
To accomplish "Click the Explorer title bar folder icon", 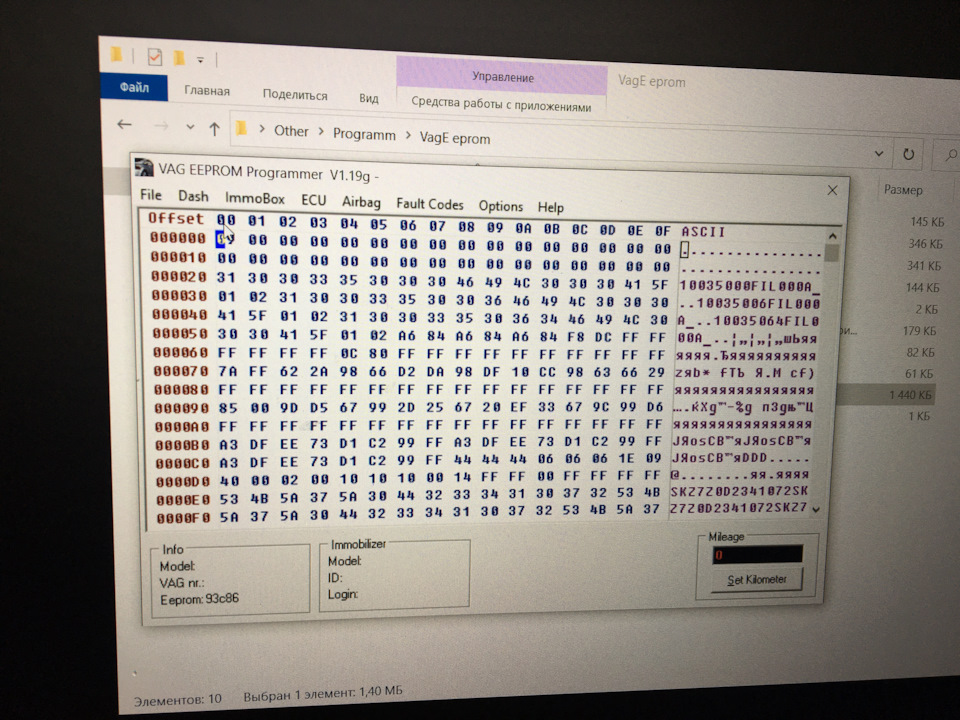I will pos(116,54).
